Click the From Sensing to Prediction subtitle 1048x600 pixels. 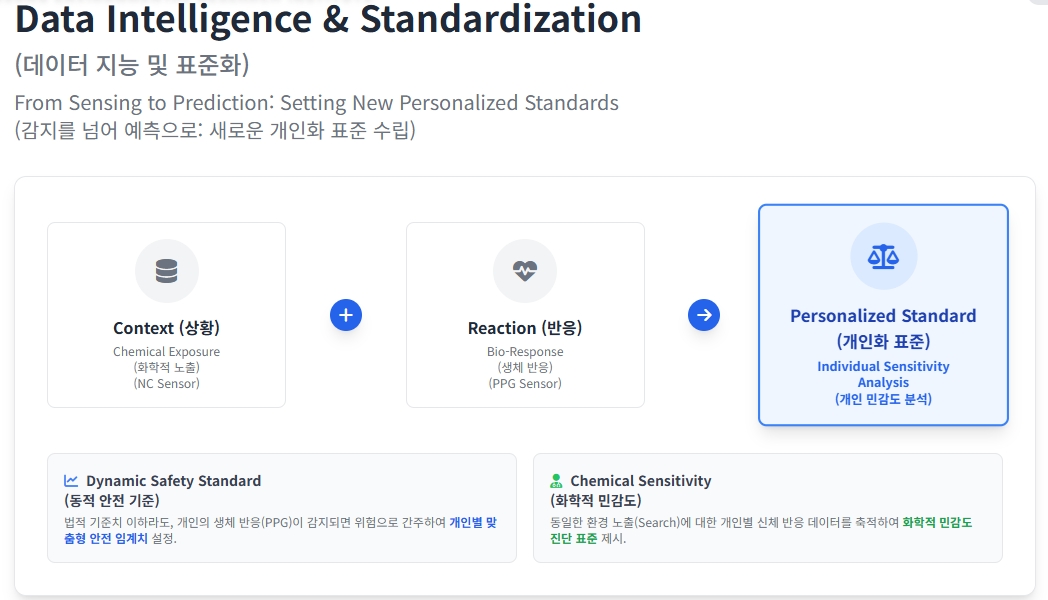[316, 103]
